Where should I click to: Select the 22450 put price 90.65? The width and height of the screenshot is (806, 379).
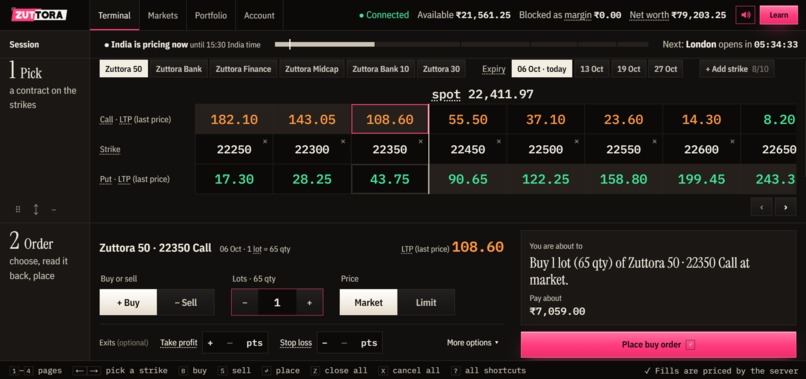468,179
